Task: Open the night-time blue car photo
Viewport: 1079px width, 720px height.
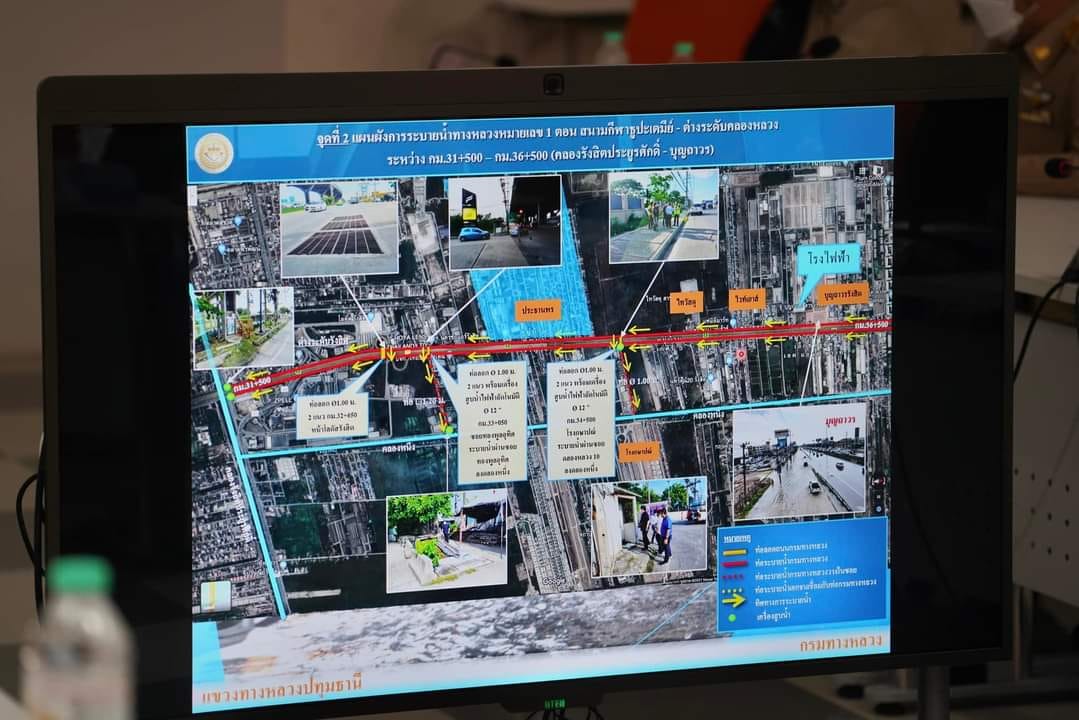Action: (504, 222)
